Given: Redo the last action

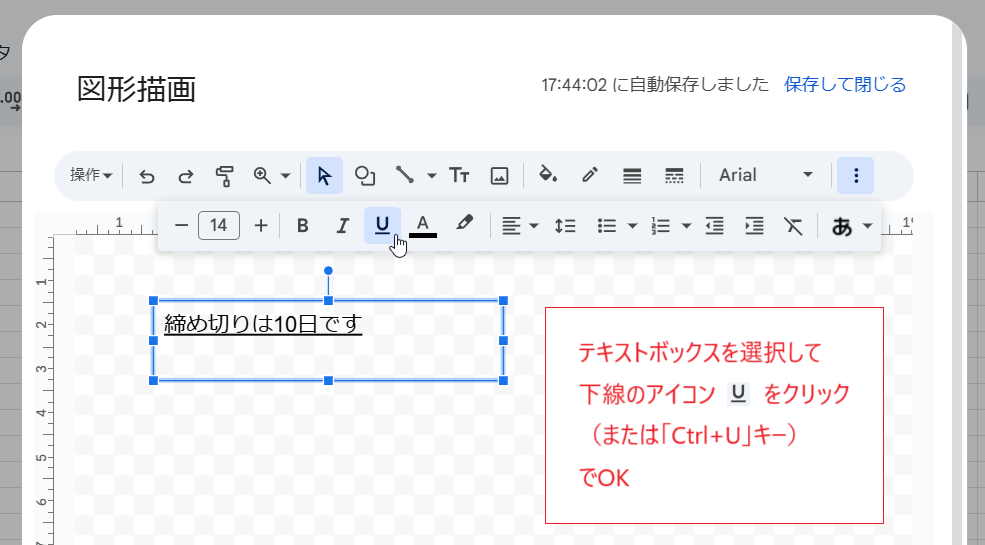Looking at the screenshot, I should 185,176.
